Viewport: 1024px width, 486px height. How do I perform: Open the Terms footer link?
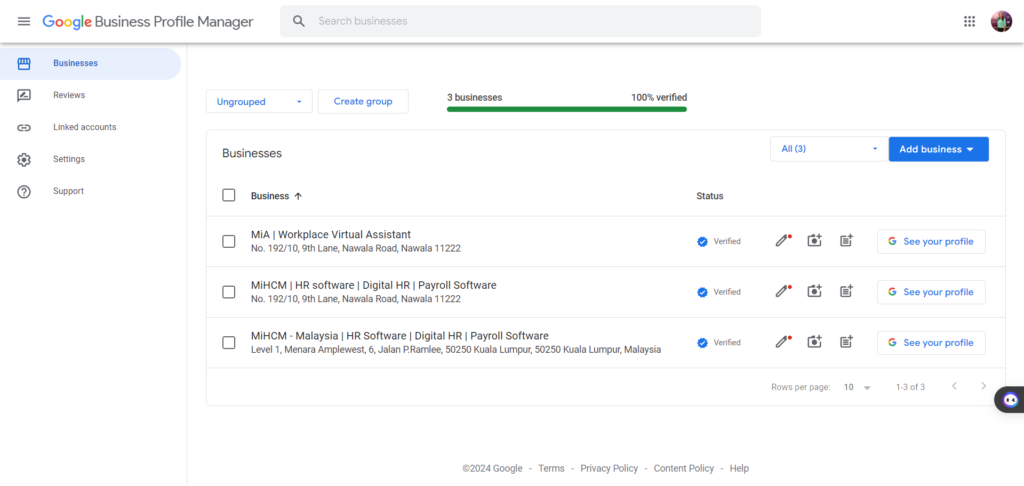551,468
